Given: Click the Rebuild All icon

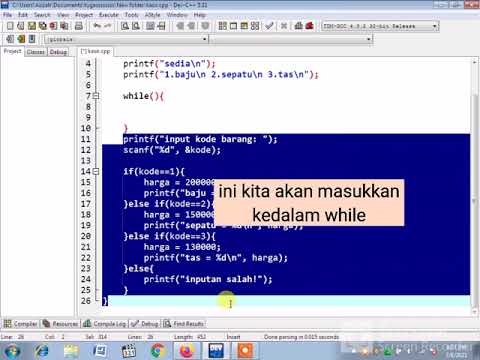Looking at the screenshot, I should tap(255, 26).
